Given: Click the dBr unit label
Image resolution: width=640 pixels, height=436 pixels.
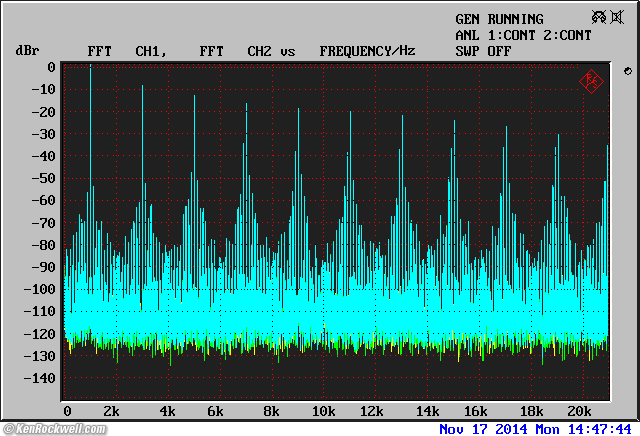Looking at the screenshot, I should pos(26,50).
